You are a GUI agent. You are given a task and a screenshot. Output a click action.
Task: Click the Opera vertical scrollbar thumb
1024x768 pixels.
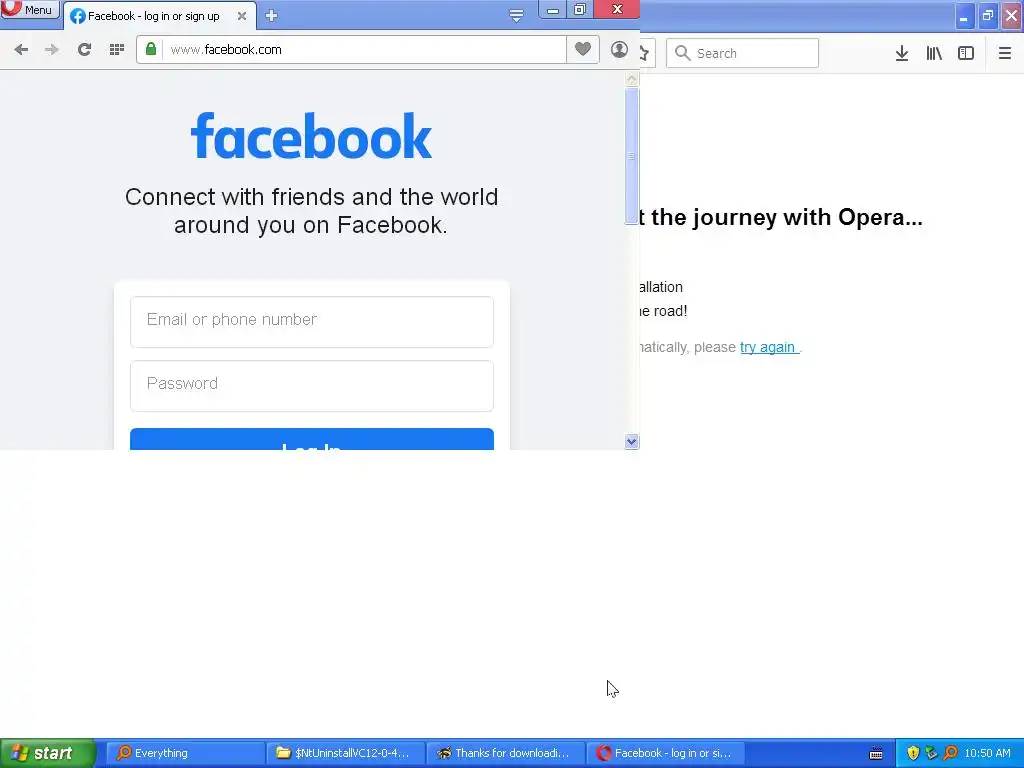coord(632,155)
